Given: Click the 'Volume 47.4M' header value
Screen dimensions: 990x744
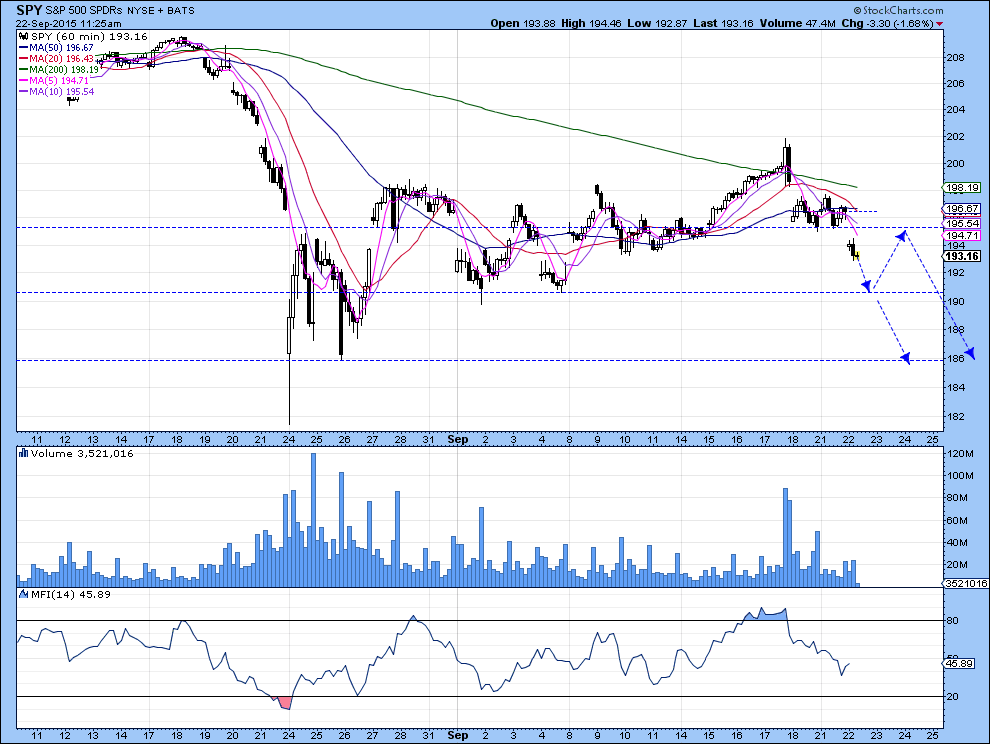Looking at the screenshot, I should coord(797,23).
